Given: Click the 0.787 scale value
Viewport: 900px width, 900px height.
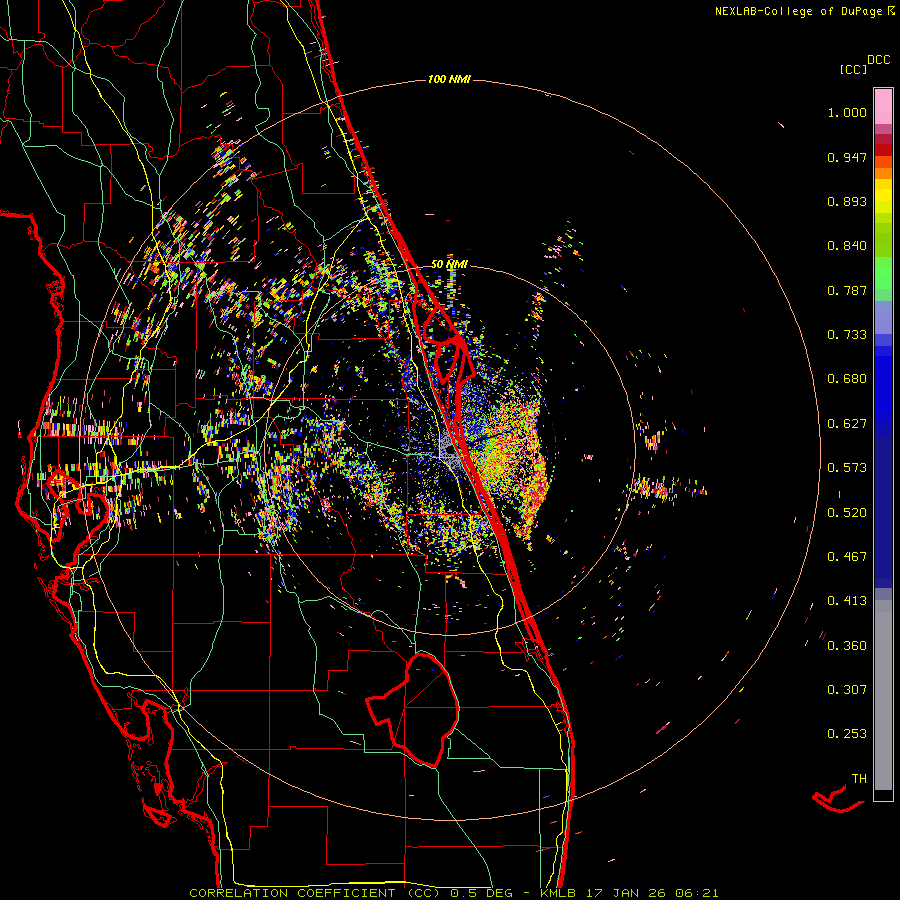Looking at the screenshot, I should [847, 290].
